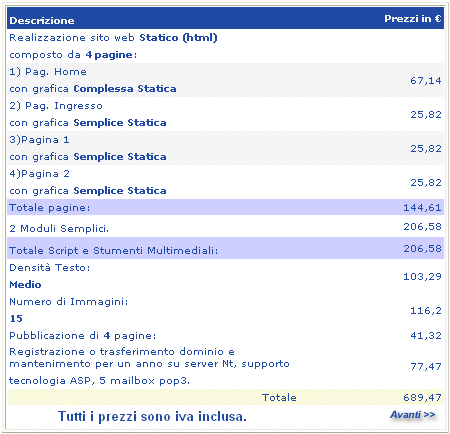450x434 pixels.
Task: Click the 144,61 total pages value
Action: (x=422, y=208)
